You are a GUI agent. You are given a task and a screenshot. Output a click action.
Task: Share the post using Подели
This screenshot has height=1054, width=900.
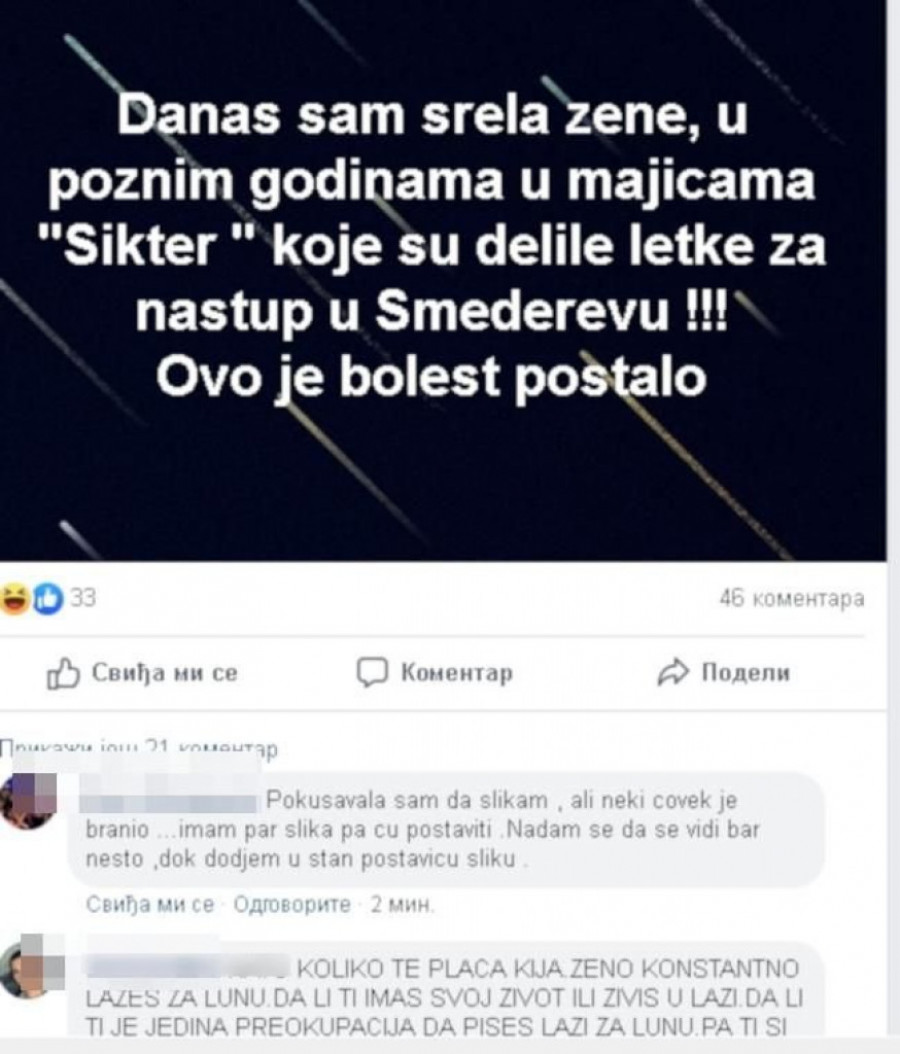(x=723, y=672)
